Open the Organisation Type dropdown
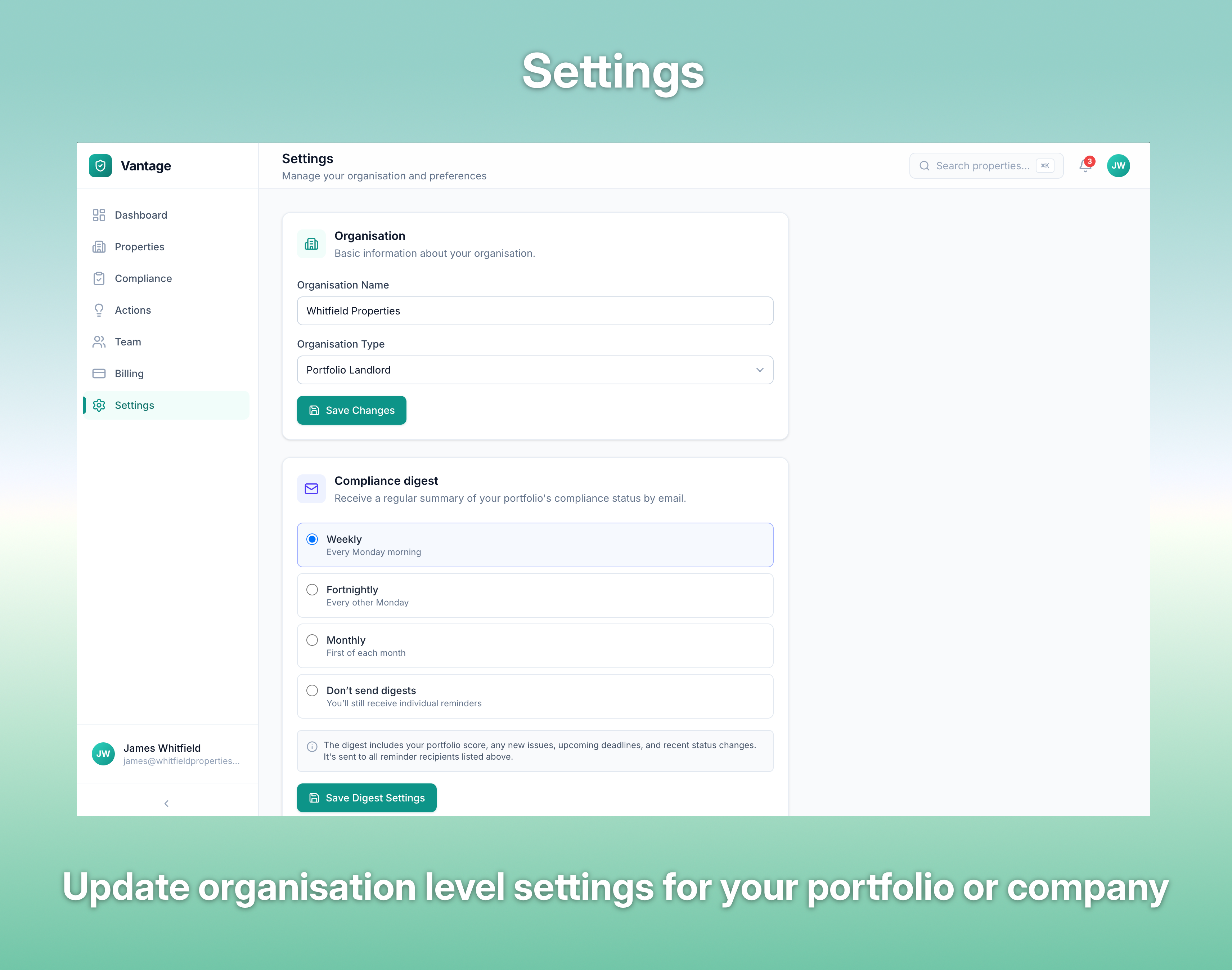The height and width of the screenshot is (970, 1232). (x=535, y=370)
